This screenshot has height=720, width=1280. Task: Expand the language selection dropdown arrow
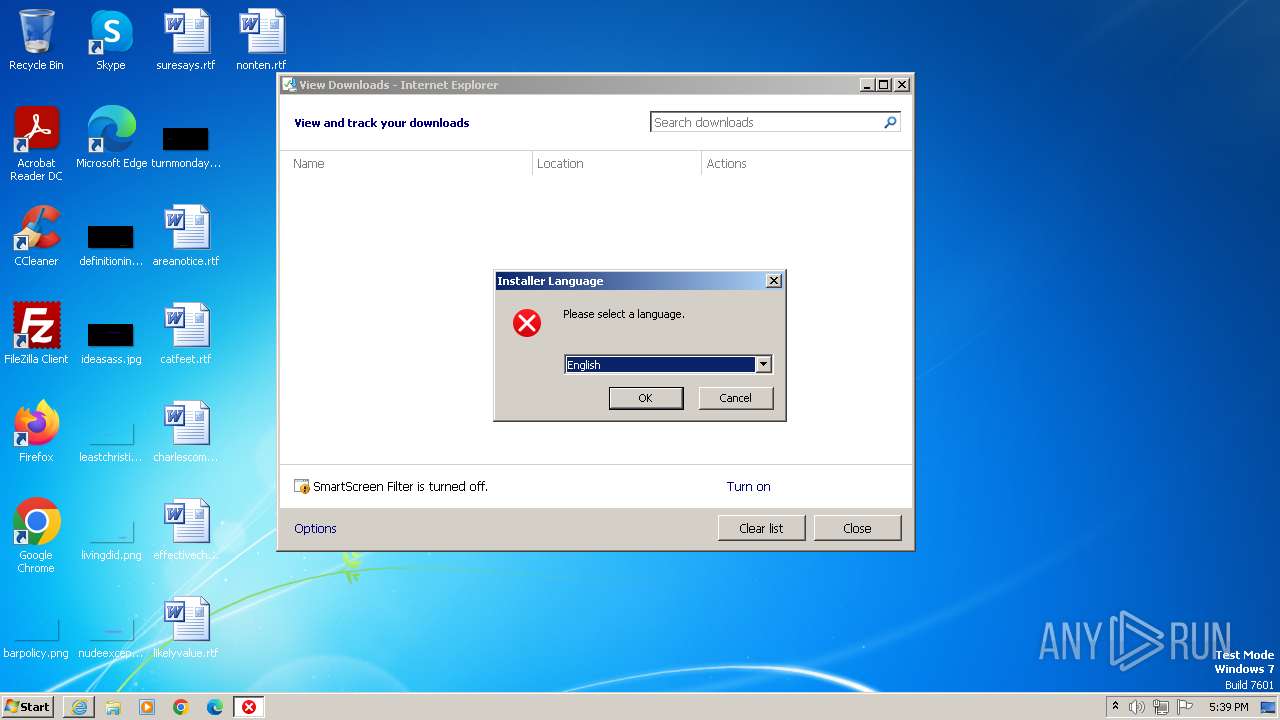click(x=763, y=365)
